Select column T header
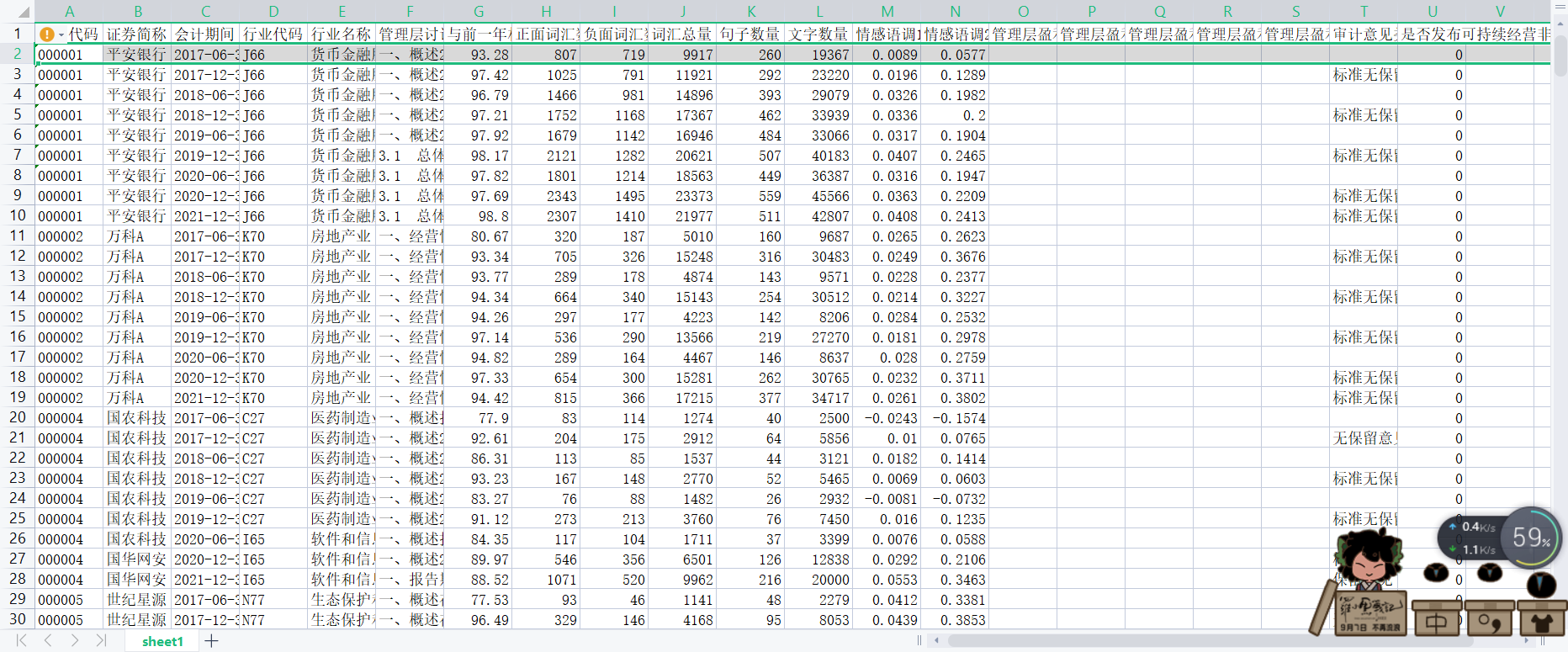The width and height of the screenshot is (1568, 652). coord(1364,12)
